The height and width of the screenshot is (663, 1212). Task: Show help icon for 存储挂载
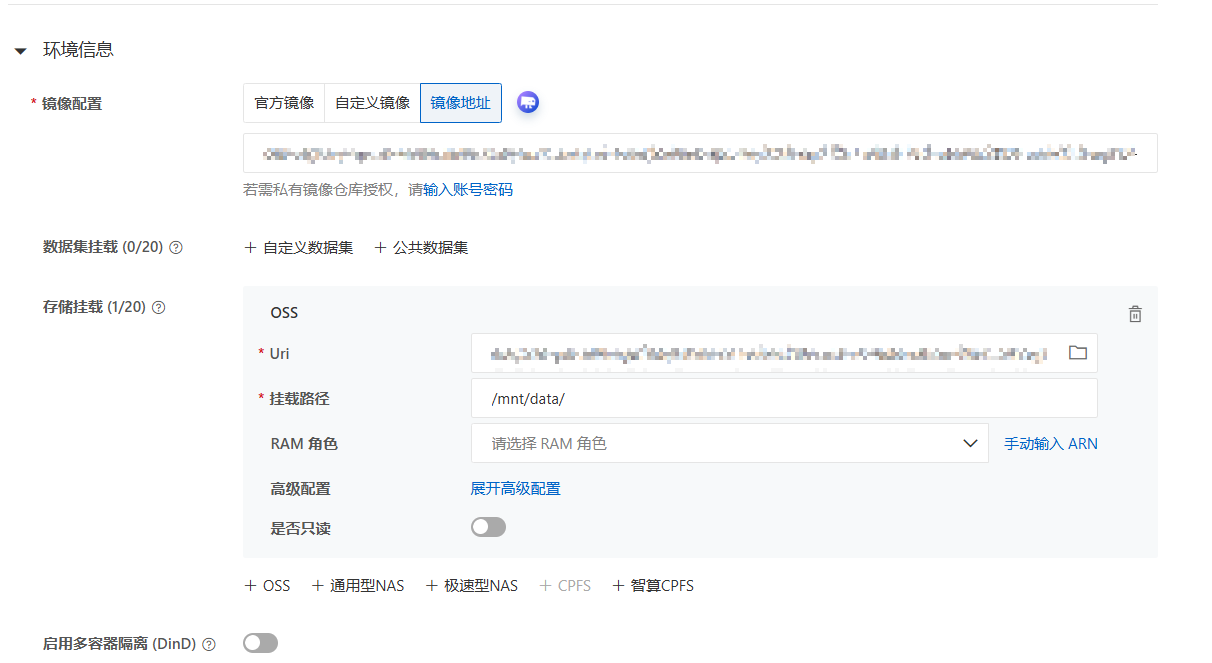[x=158, y=308]
